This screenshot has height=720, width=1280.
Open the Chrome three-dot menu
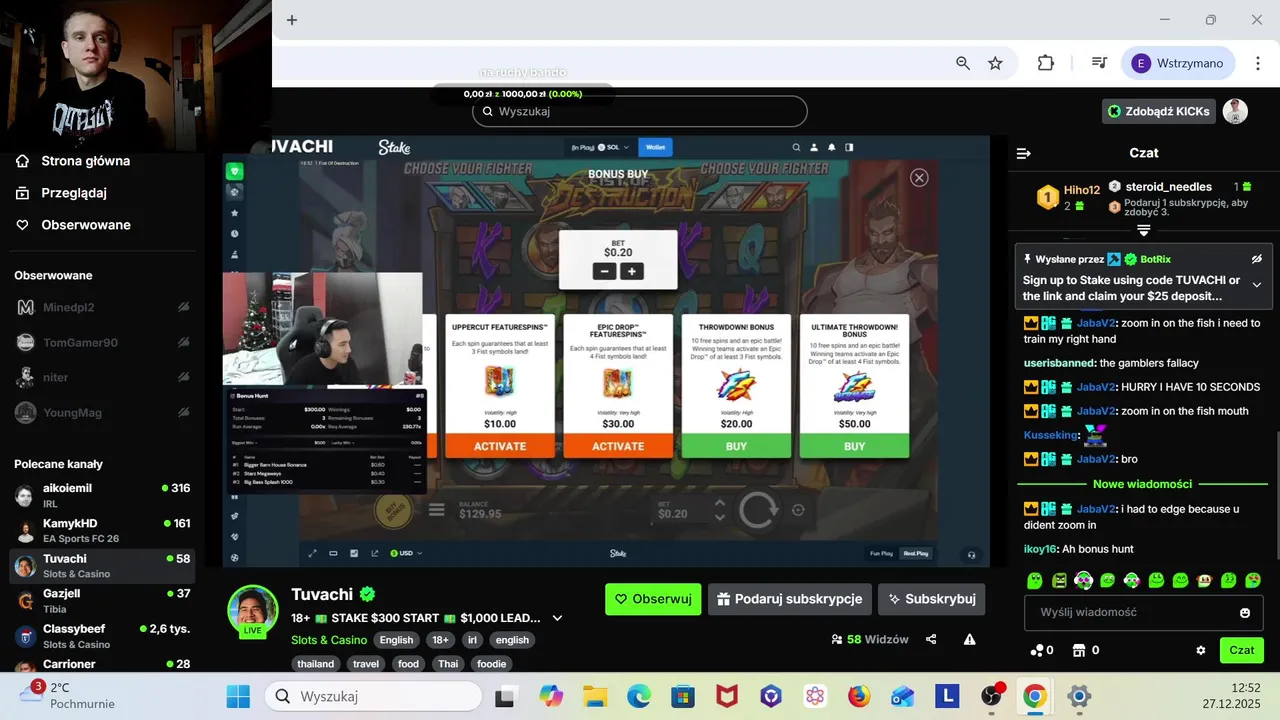(x=1257, y=63)
